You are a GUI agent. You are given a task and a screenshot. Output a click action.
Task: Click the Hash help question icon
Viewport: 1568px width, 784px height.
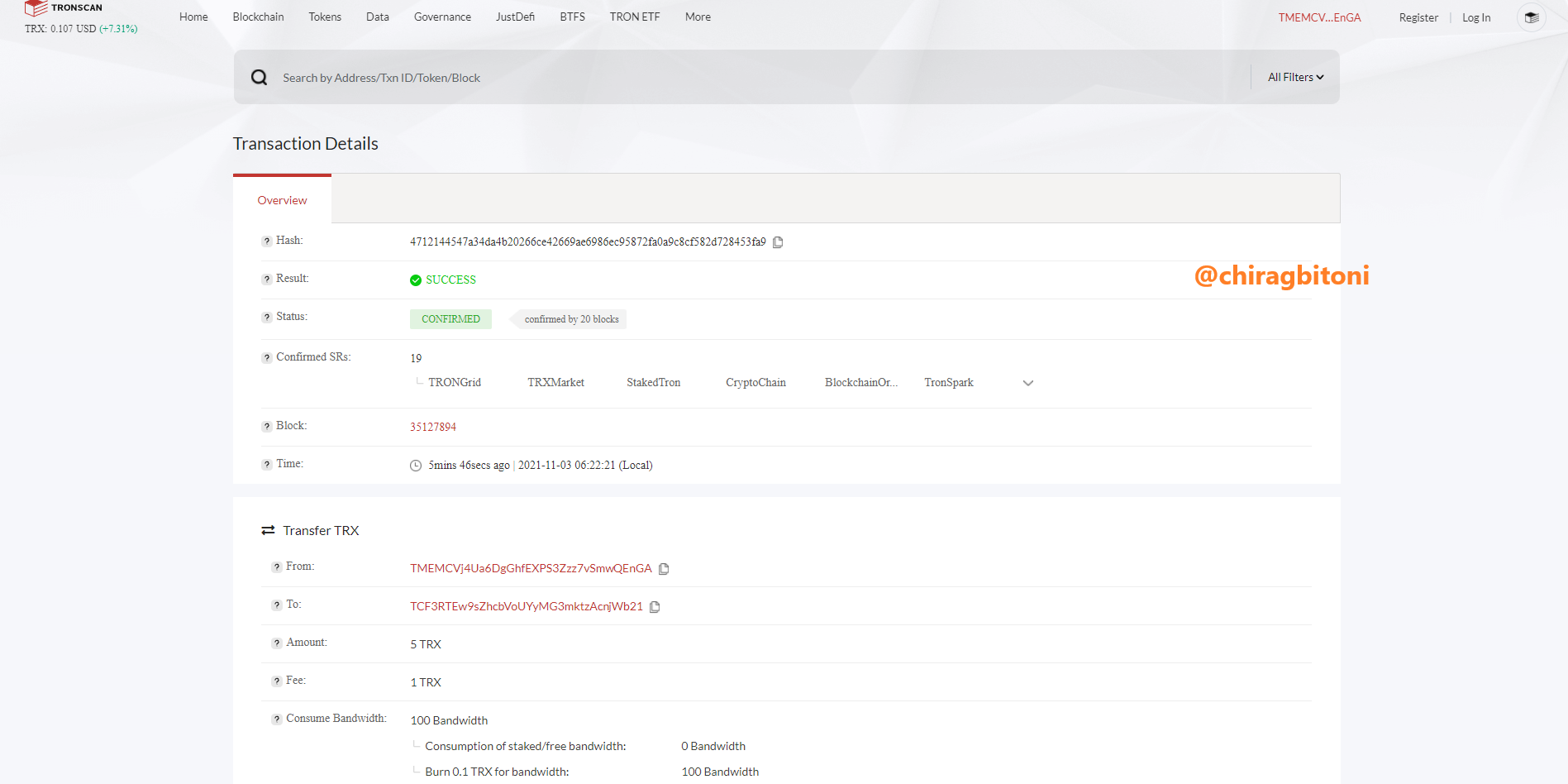click(266, 241)
